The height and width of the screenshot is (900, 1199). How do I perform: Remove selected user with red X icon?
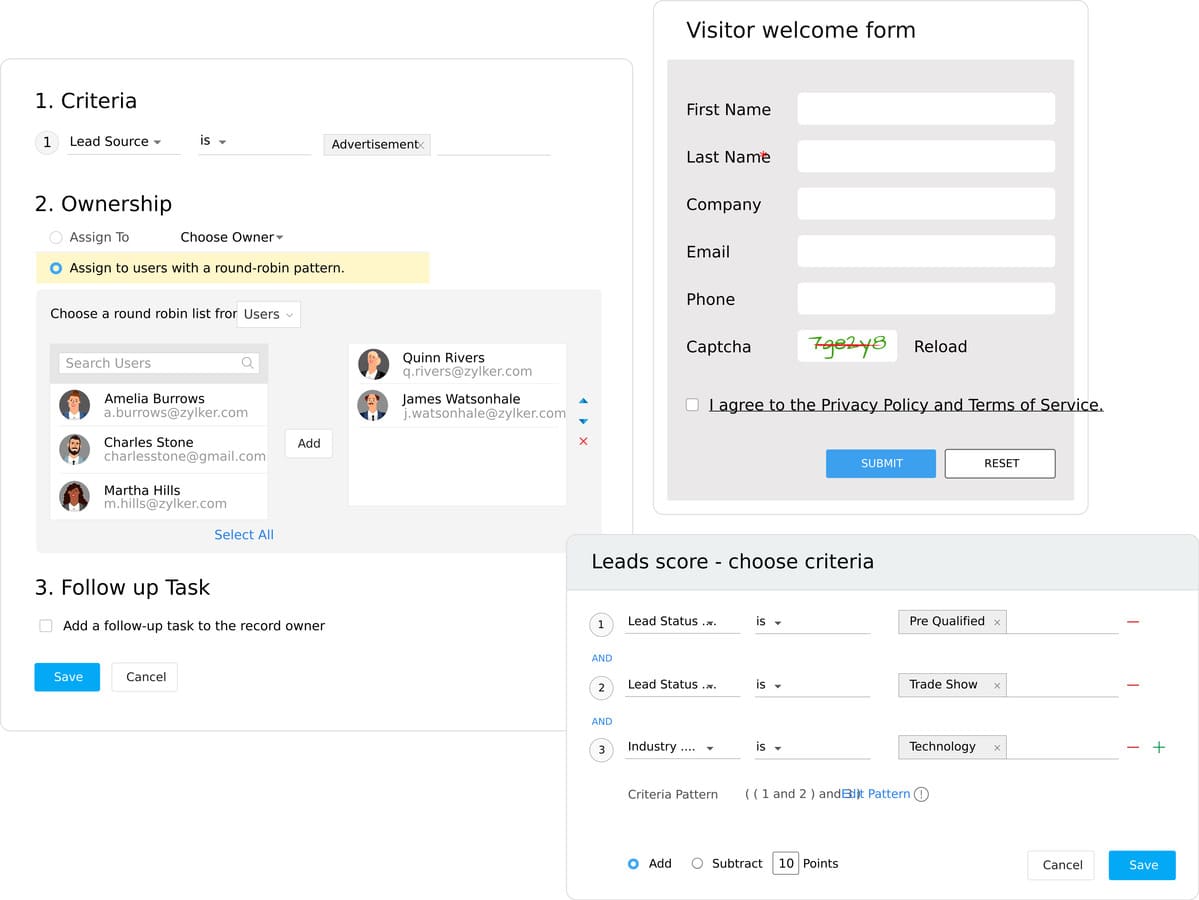584,441
